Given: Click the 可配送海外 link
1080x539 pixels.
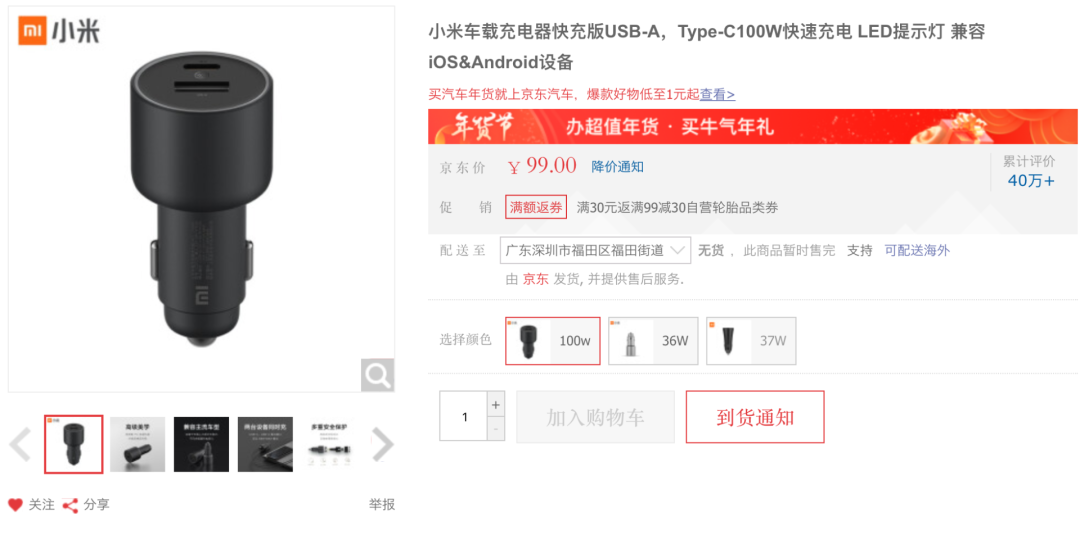Looking at the screenshot, I should (917, 251).
